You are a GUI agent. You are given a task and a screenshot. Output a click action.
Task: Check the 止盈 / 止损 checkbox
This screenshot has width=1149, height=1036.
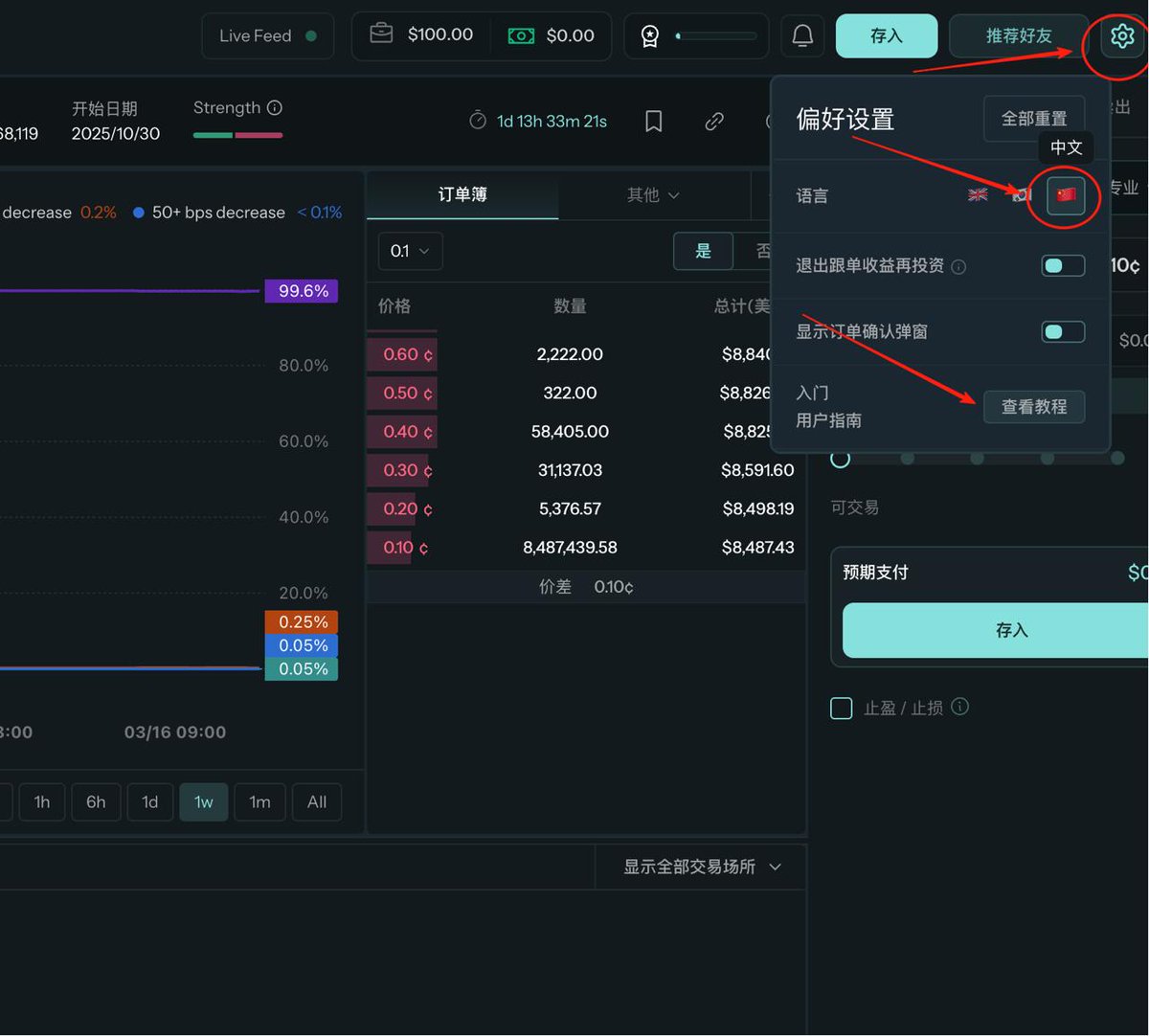point(841,708)
